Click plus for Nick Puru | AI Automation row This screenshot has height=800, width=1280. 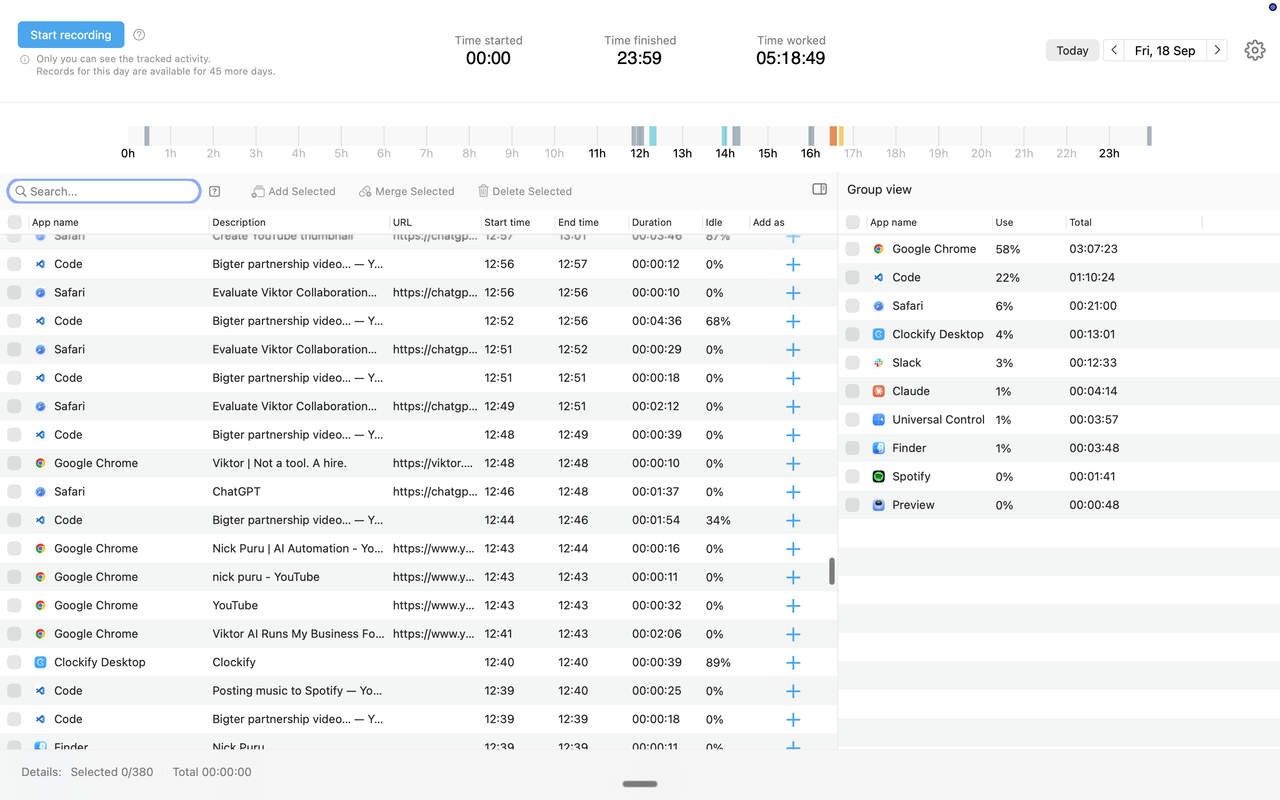(793, 549)
